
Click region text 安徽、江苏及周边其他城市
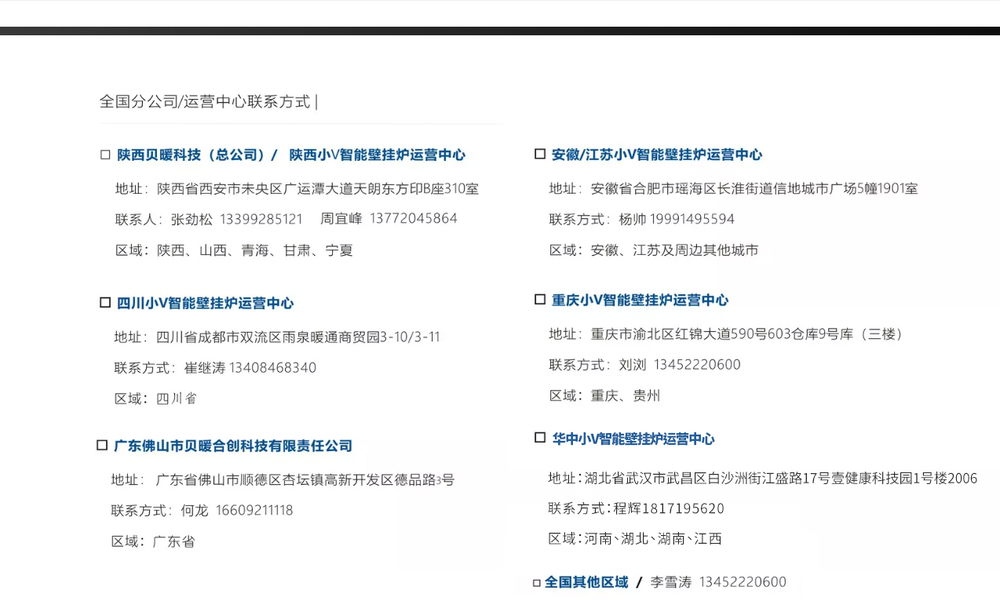(x=674, y=251)
